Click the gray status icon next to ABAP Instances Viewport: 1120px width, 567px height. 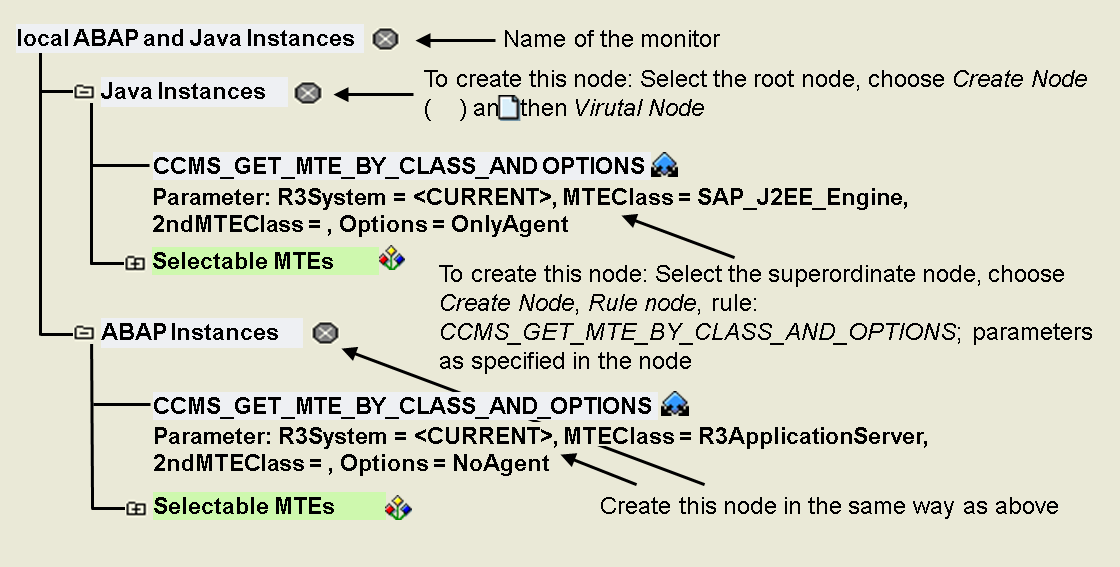click(x=325, y=333)
